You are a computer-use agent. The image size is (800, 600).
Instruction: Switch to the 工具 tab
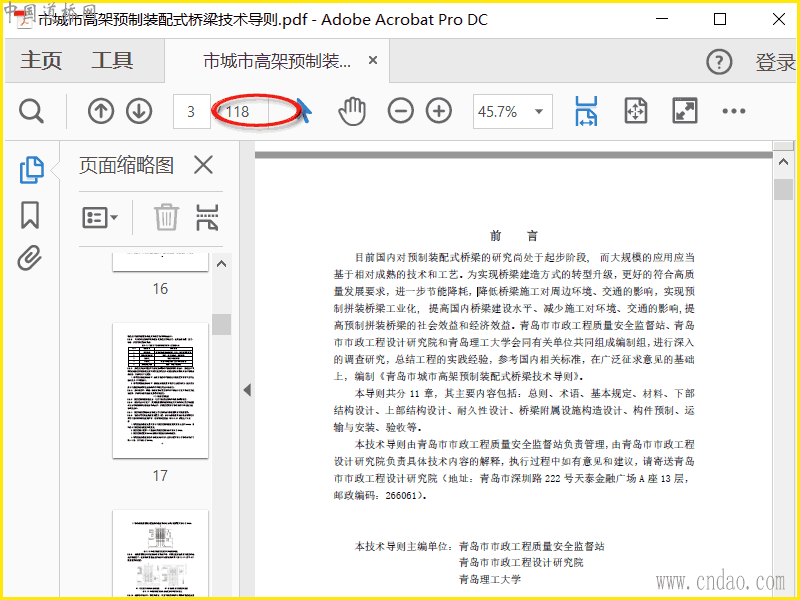pyautogui.click(x=112, y=61)
